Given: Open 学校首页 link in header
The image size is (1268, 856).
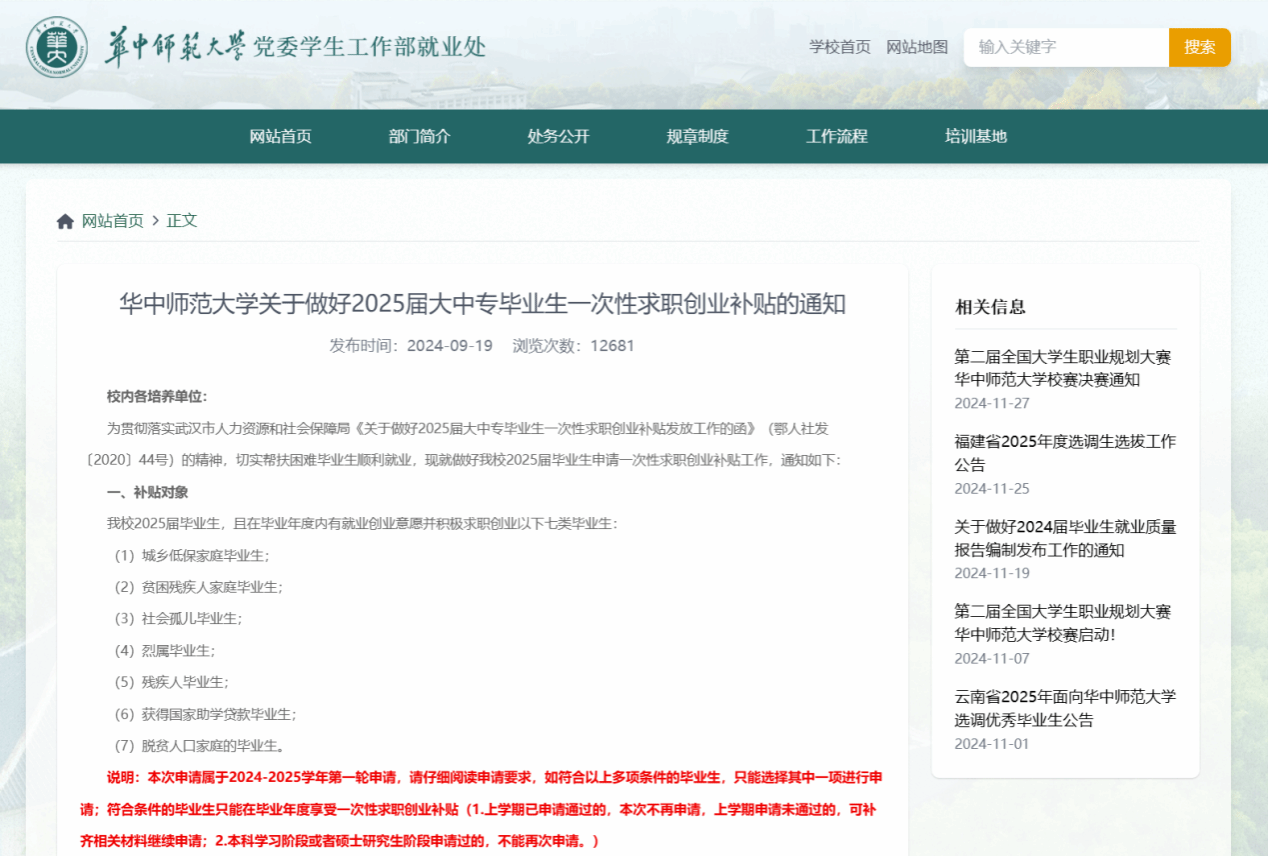Looking at the screenshot, I should pos(839,47).
